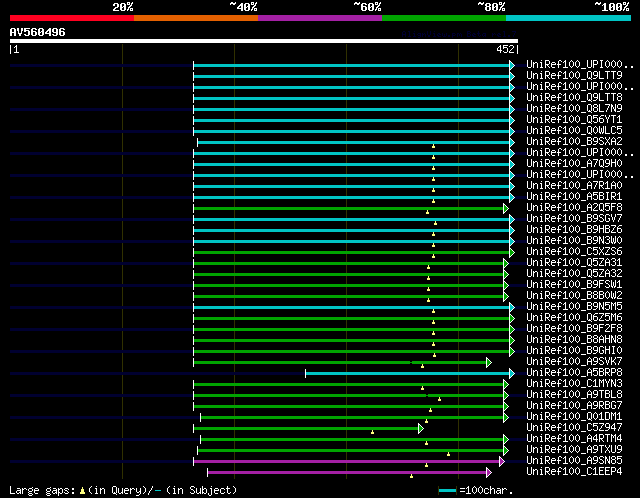Select the UniRef100_Q6Z5M6 label
The width and height of the screenshot is (640, 498).
coord(574,318)
